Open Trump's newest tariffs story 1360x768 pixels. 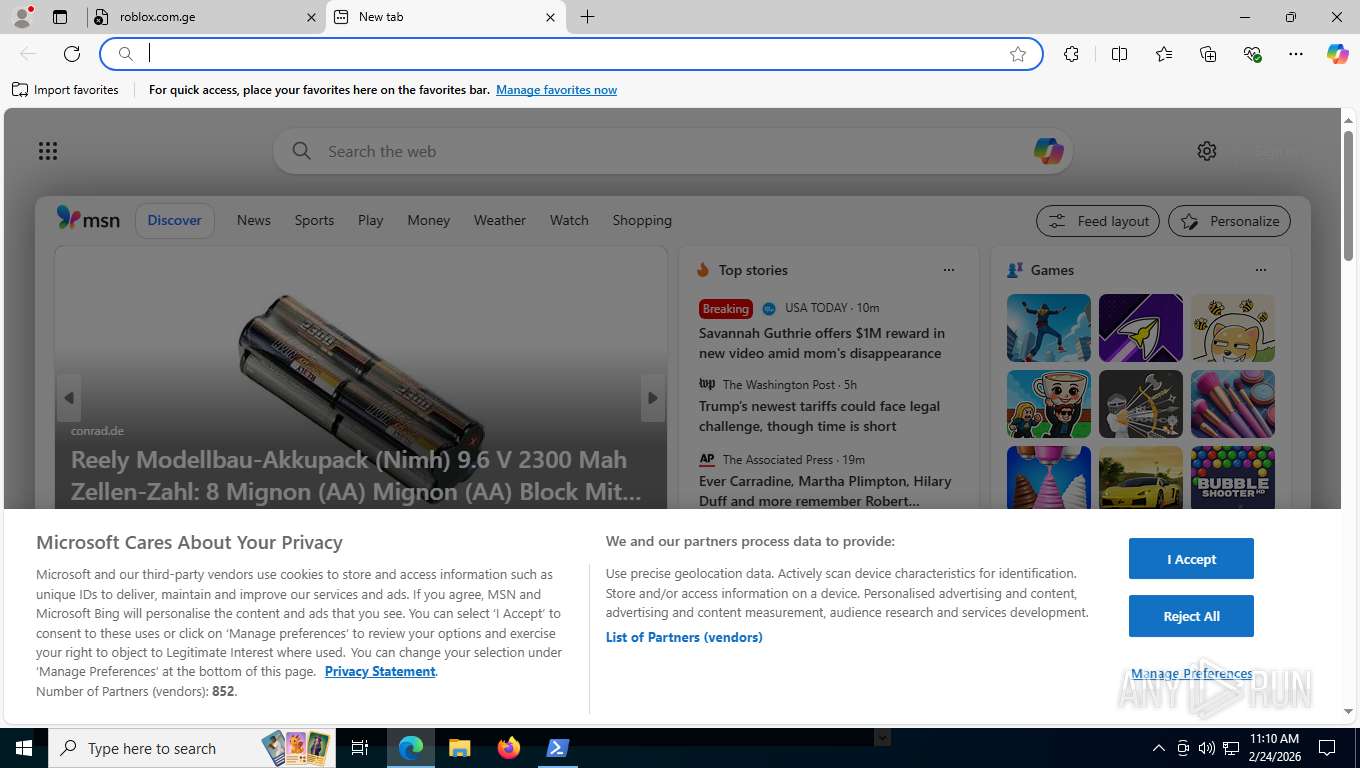pos(820,416)
